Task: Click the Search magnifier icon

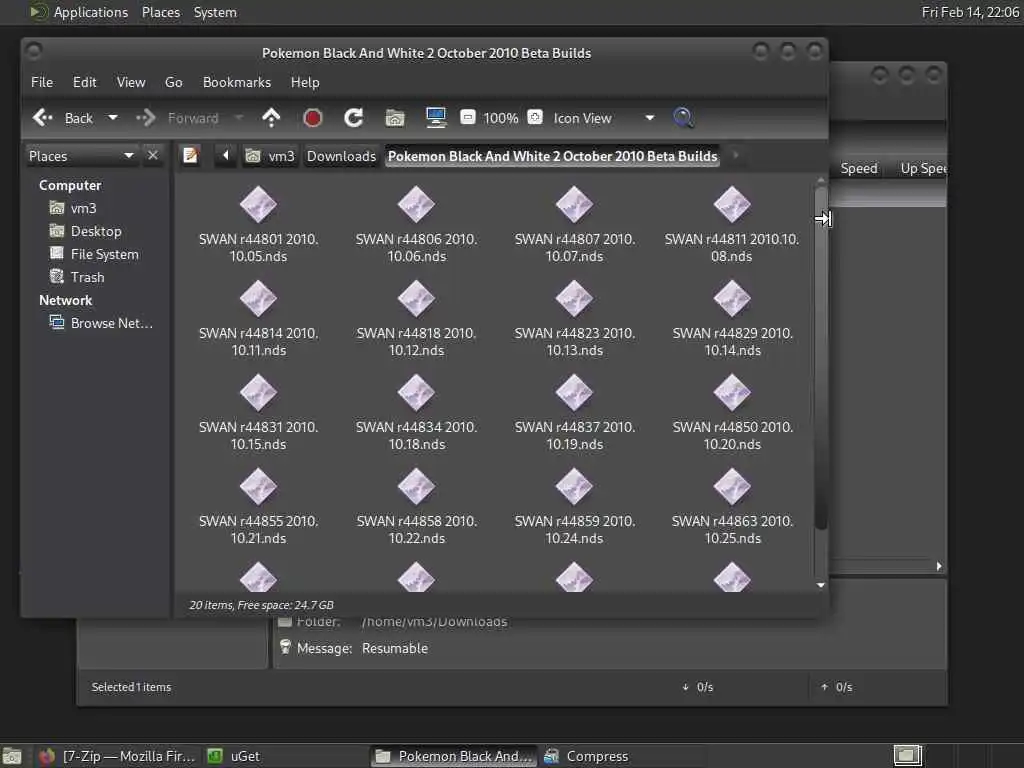Action: point(683,118)
